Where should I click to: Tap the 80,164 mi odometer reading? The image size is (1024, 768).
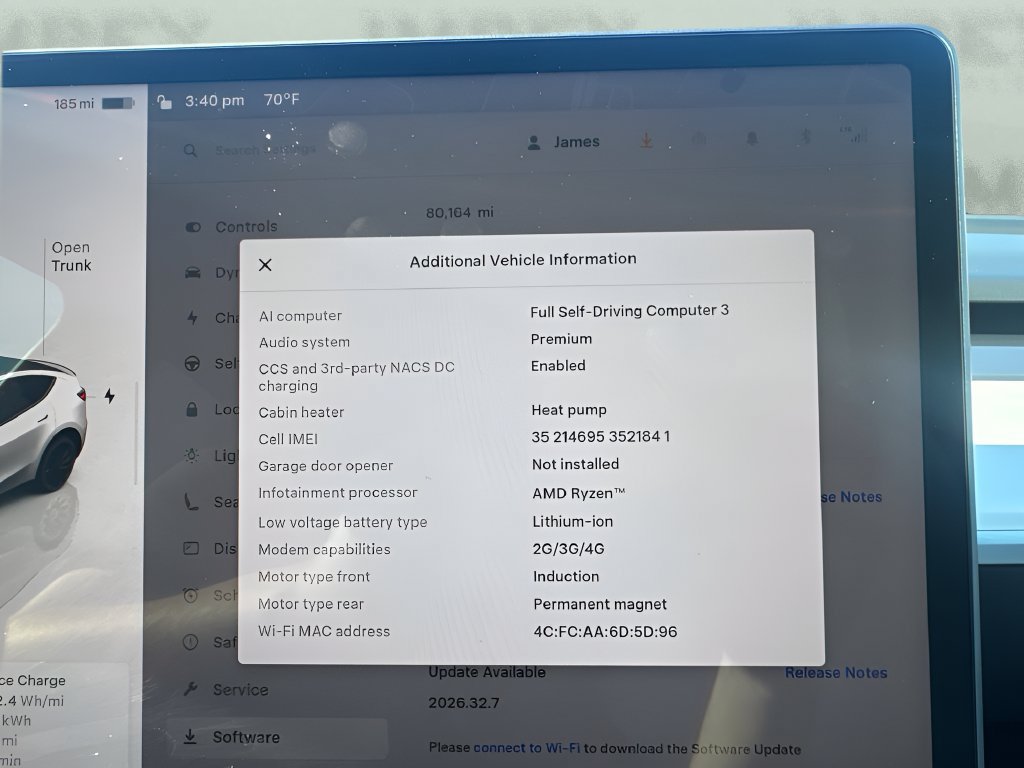coord(460,213)
